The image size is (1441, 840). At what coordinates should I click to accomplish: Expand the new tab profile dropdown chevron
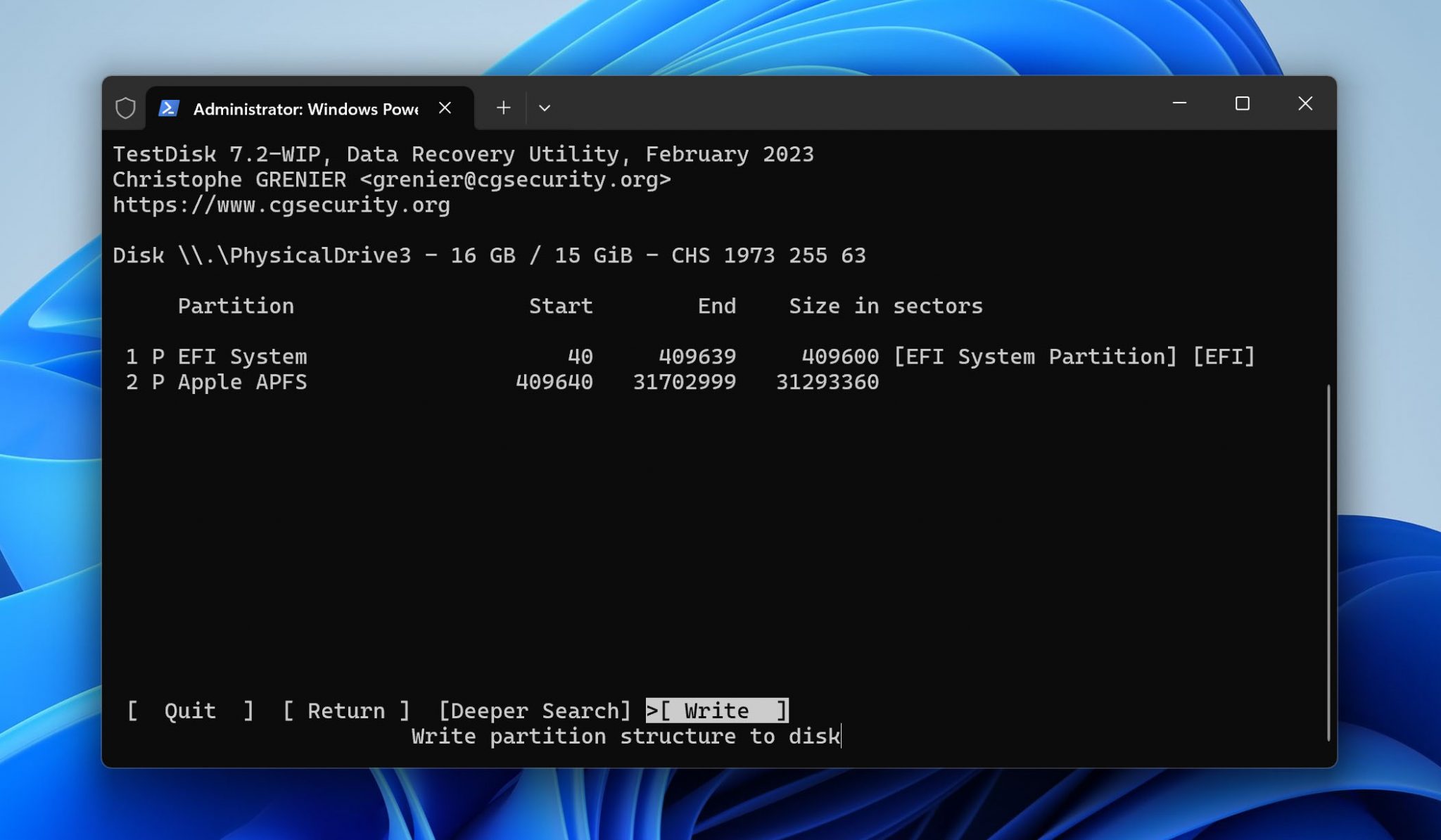[544, 108]
